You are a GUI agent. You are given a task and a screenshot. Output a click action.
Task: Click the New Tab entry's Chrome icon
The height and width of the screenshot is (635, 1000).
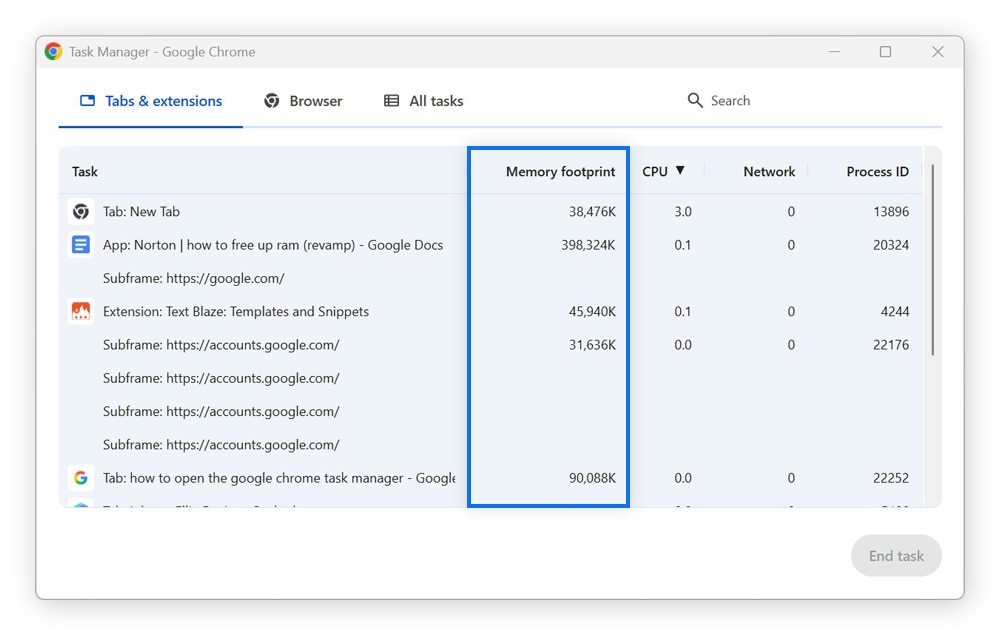tap(81, 211)
